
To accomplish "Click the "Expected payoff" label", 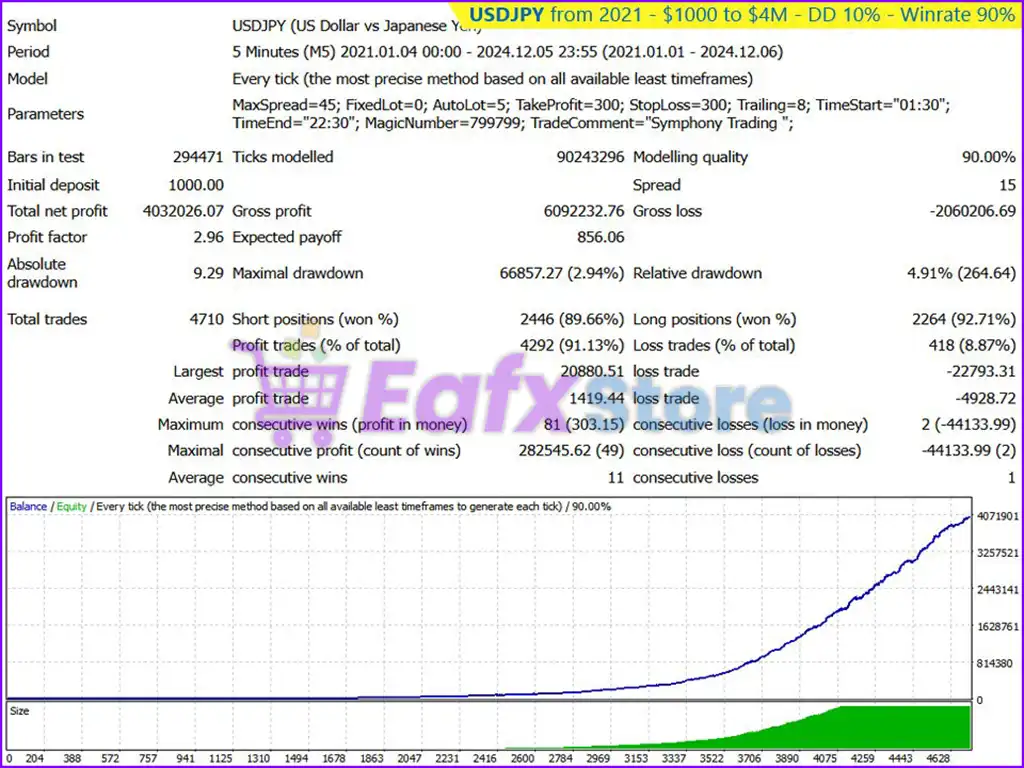I will point(287,238).
